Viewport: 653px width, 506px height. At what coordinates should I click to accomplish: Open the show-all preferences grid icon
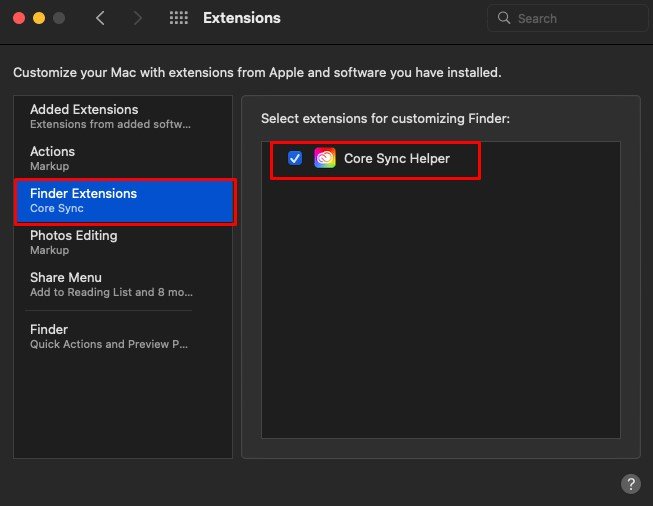coord(179,18)
